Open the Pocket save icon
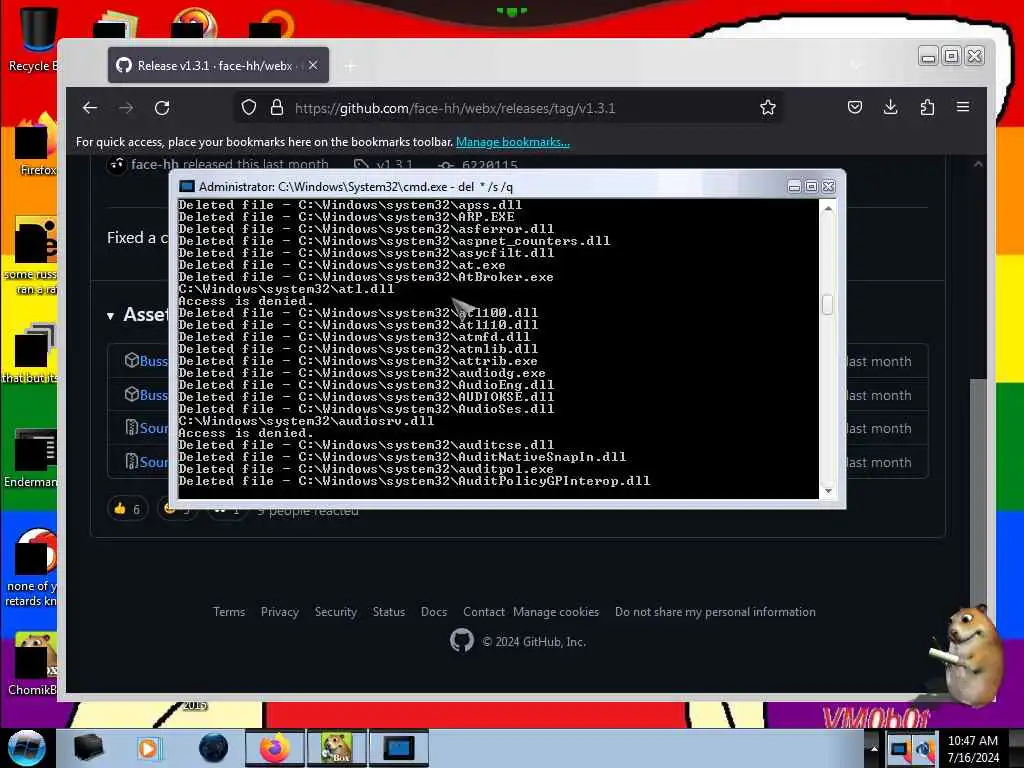This screenshot has height=768, width=1024. tap(855, 107)
